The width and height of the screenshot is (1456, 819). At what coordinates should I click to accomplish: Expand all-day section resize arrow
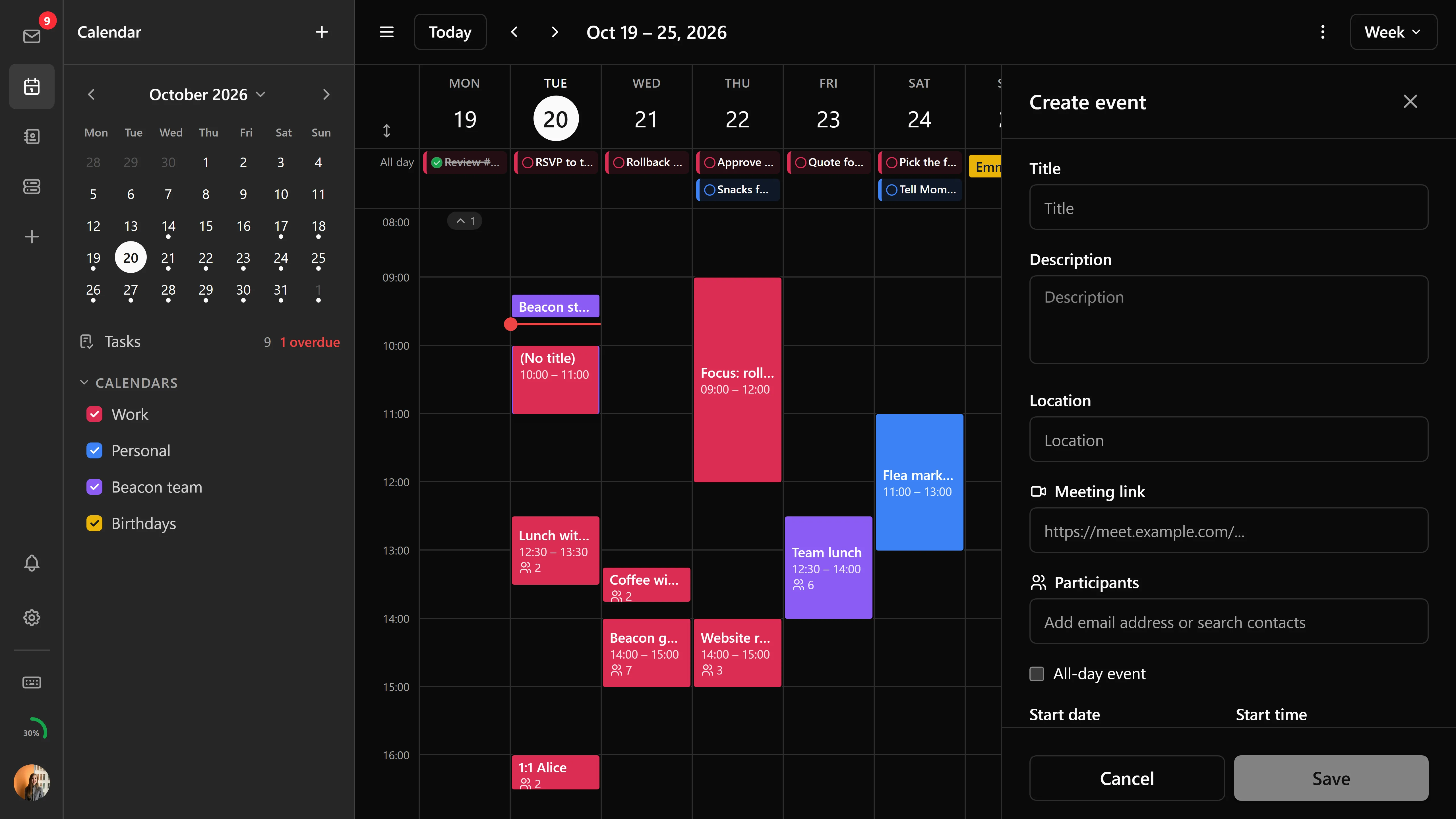pyautogui.click(x=387, y=131)
